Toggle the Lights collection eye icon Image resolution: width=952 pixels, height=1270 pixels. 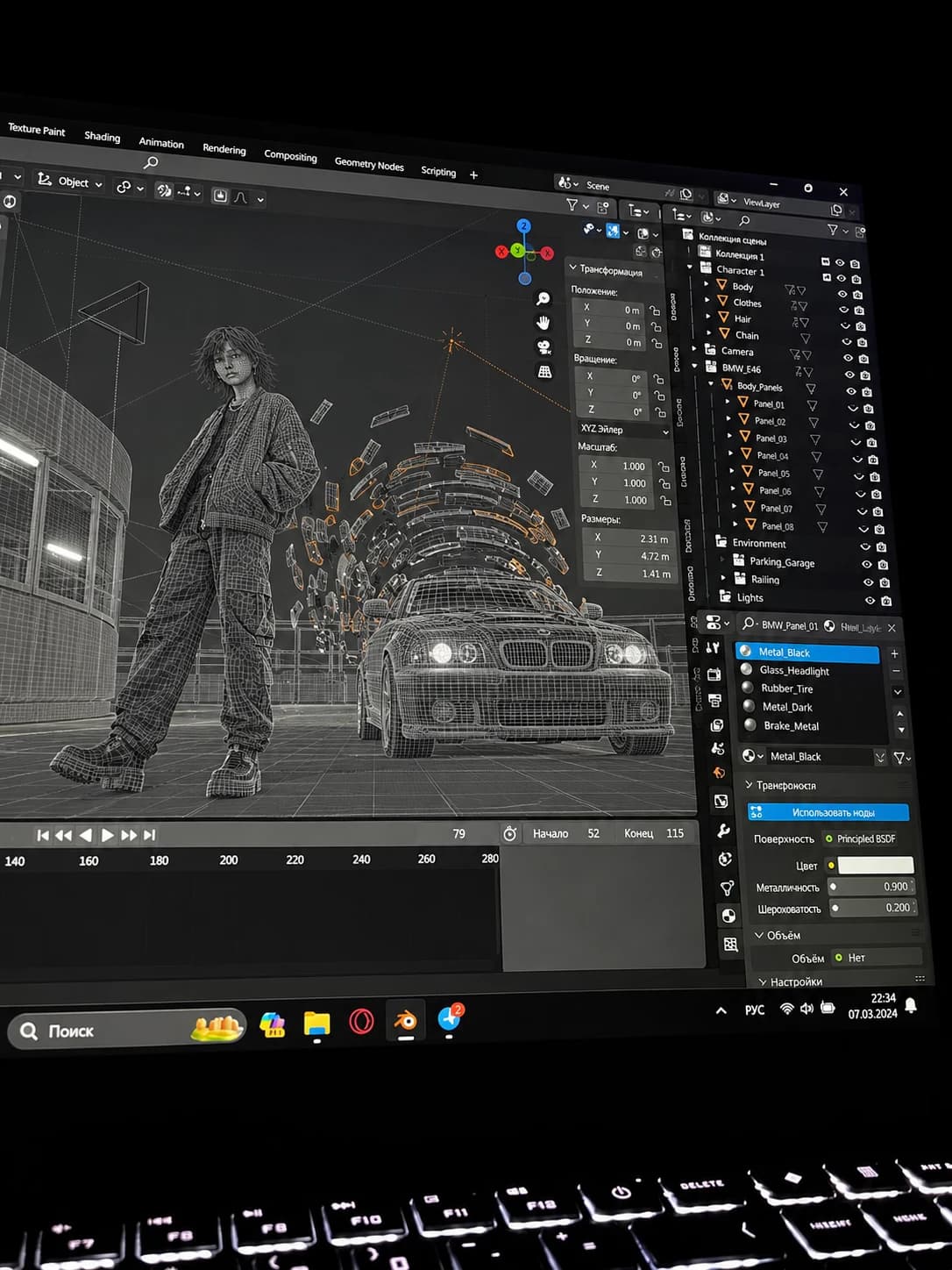pos(870,601)
